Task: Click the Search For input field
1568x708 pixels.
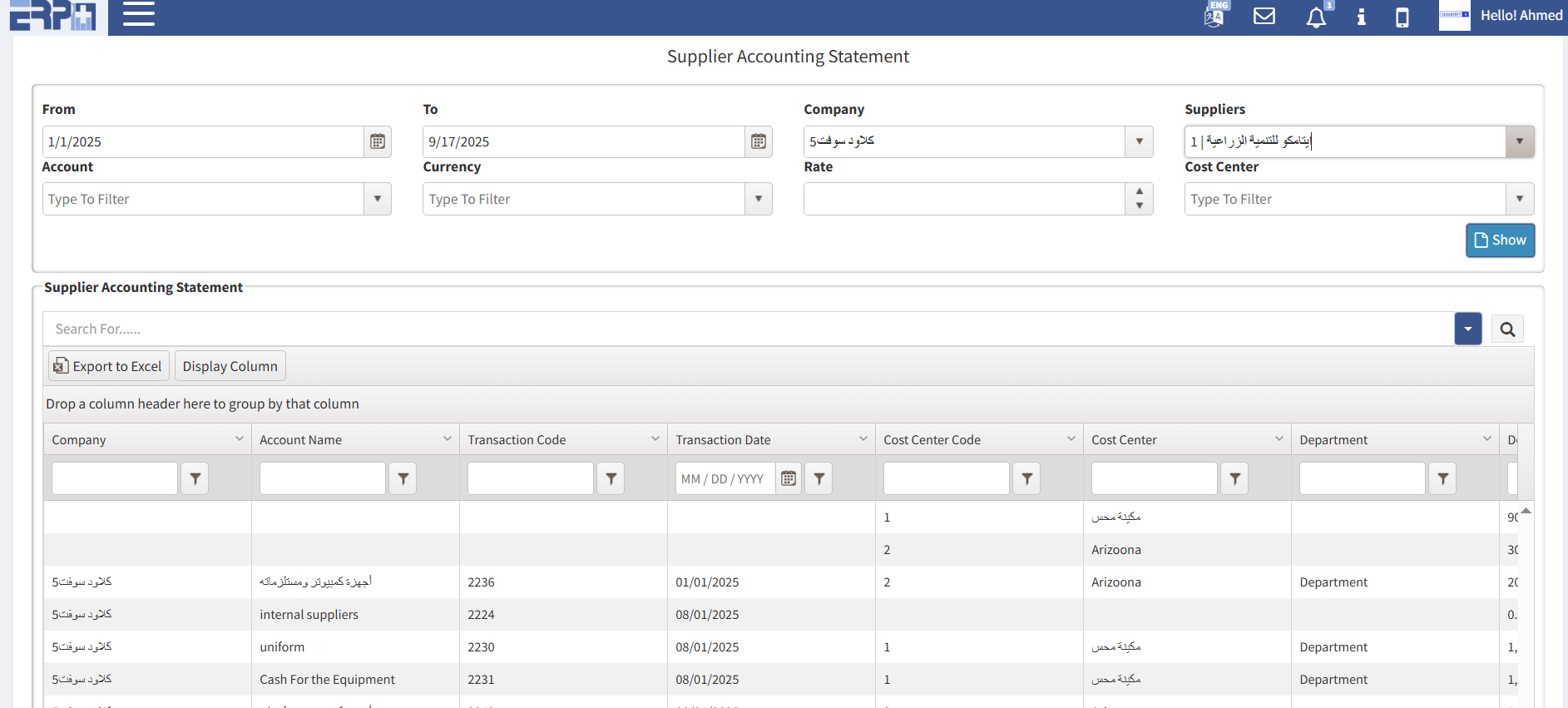Action: pos(749,329)
